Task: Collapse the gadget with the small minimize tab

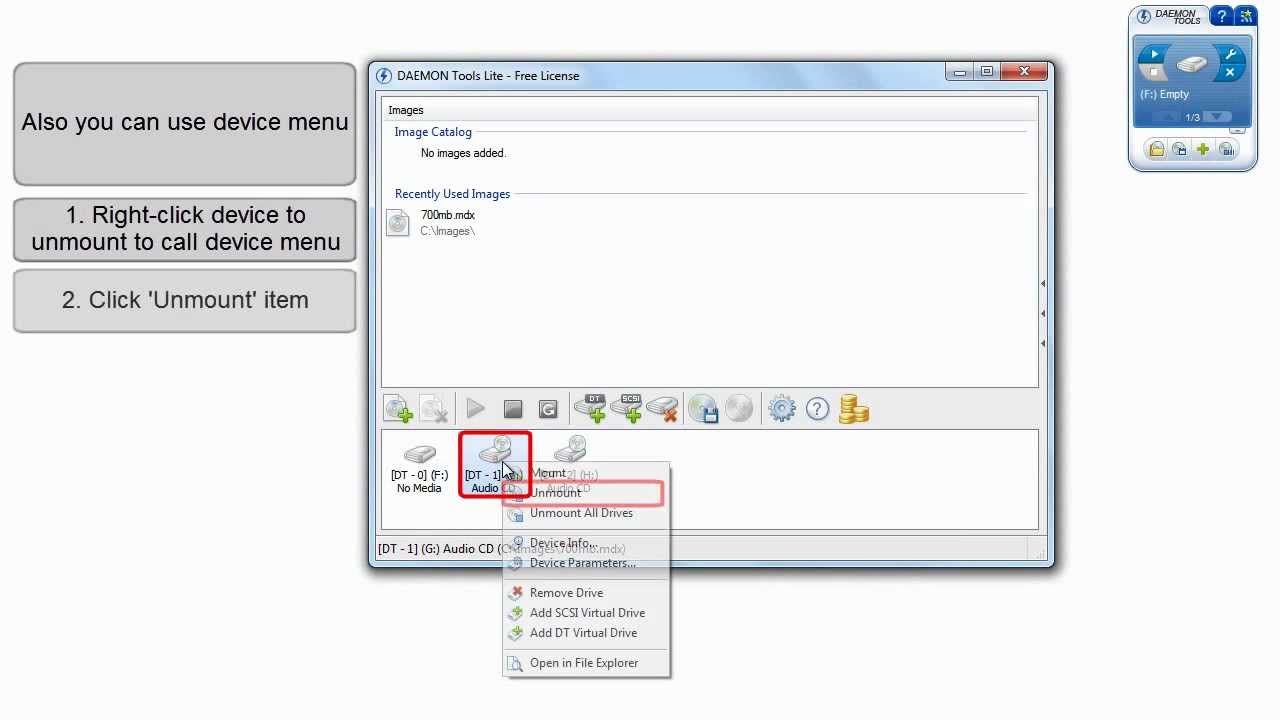Action: point(1237,130)
